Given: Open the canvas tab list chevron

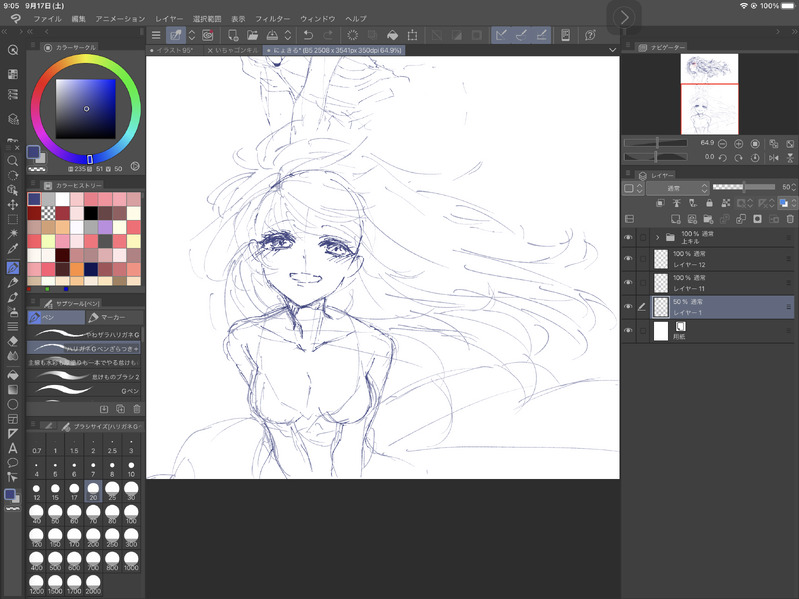Looking at the screenshot, I should (x=612, y=50).
